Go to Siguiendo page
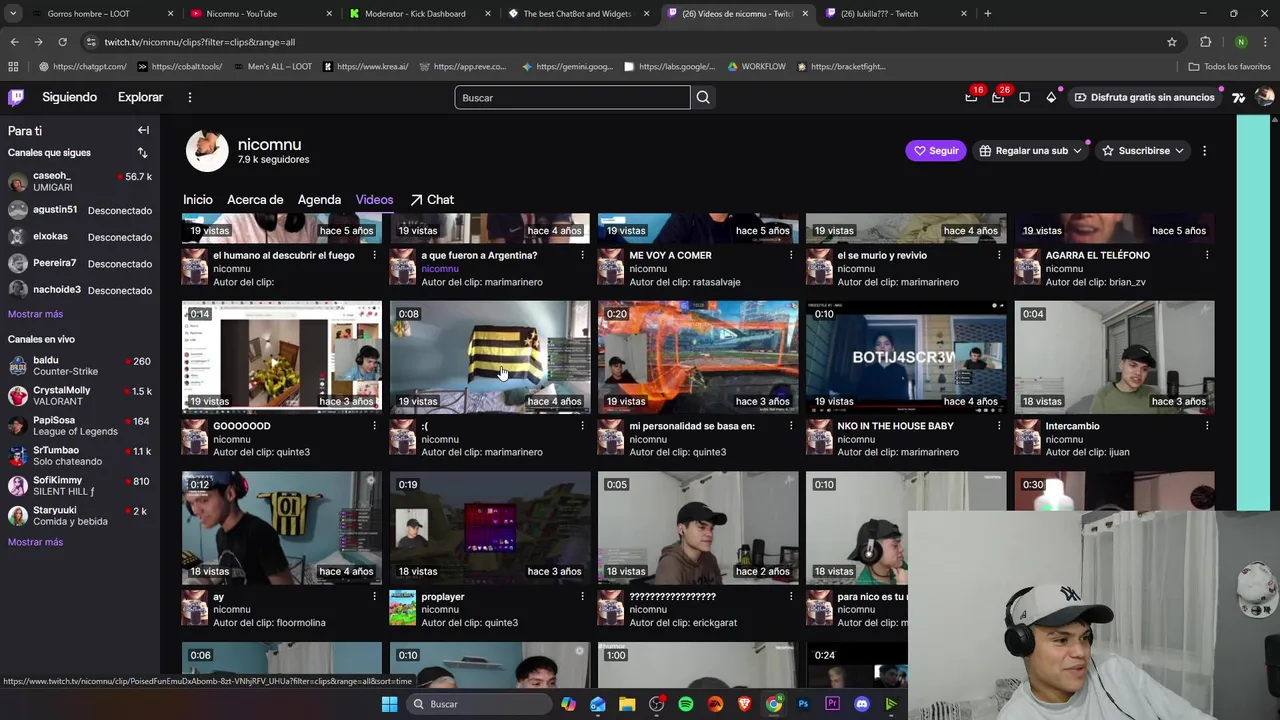The image size is (1280, 720). click(69, 97)
